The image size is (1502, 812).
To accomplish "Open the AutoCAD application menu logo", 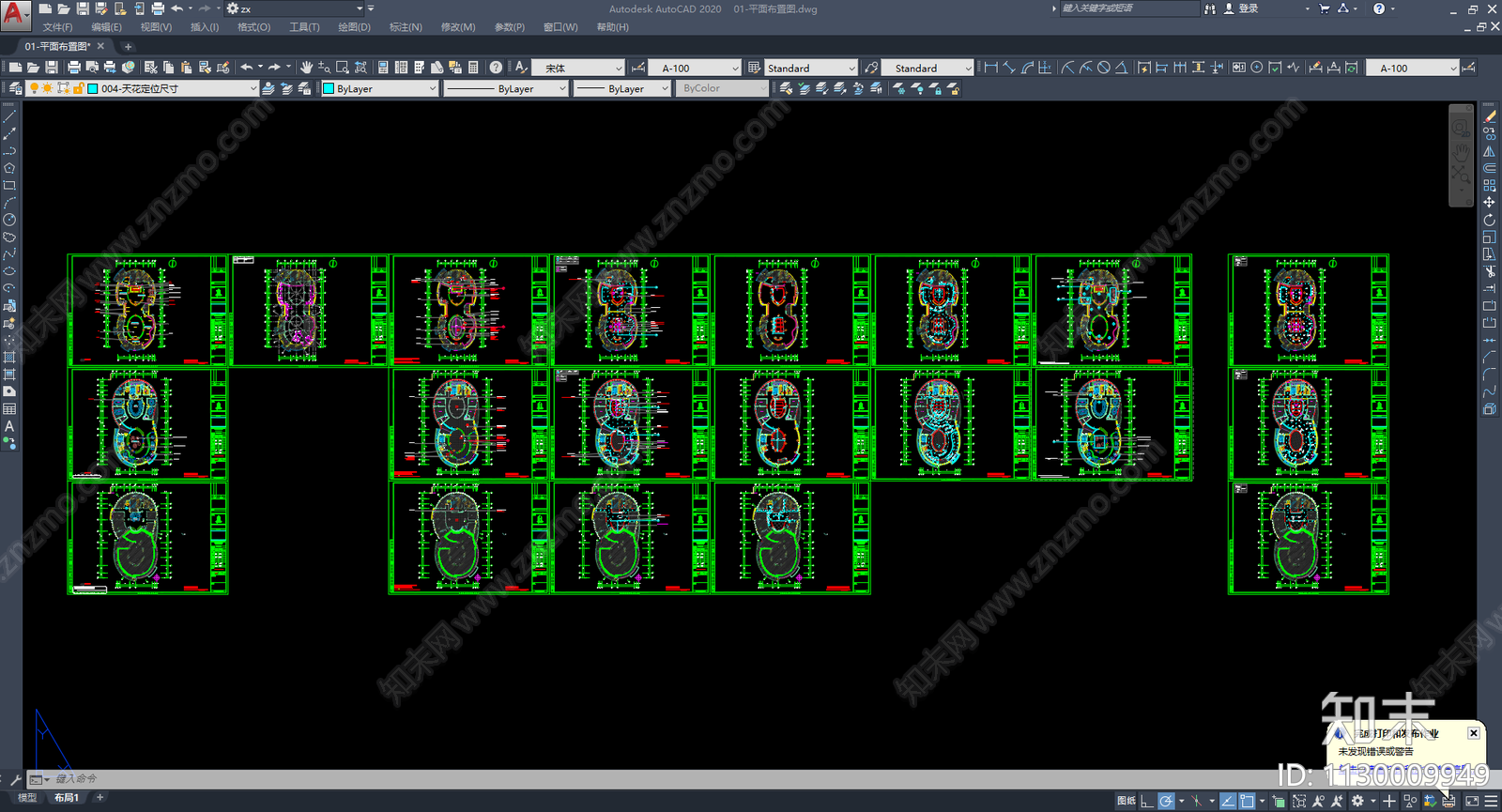I will (15, 15).
